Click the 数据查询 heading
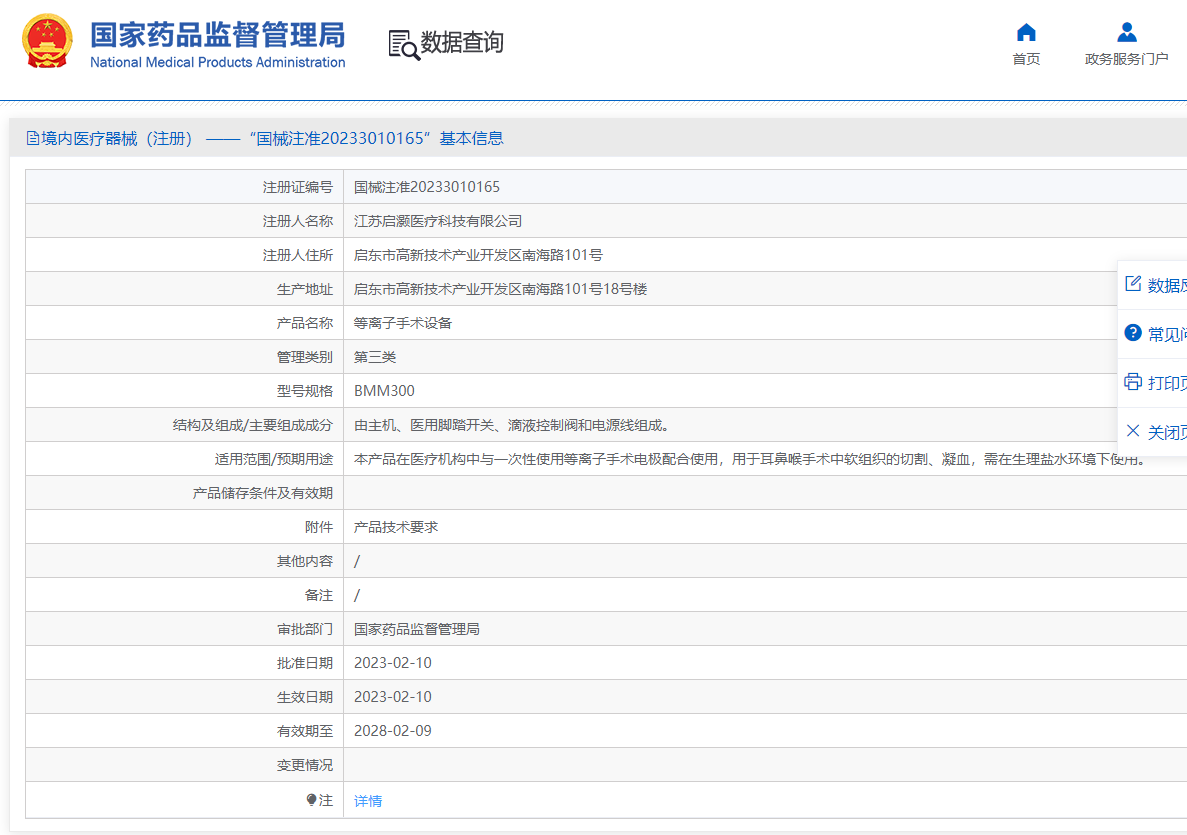The image size is (1187, 835). [462, 42]
